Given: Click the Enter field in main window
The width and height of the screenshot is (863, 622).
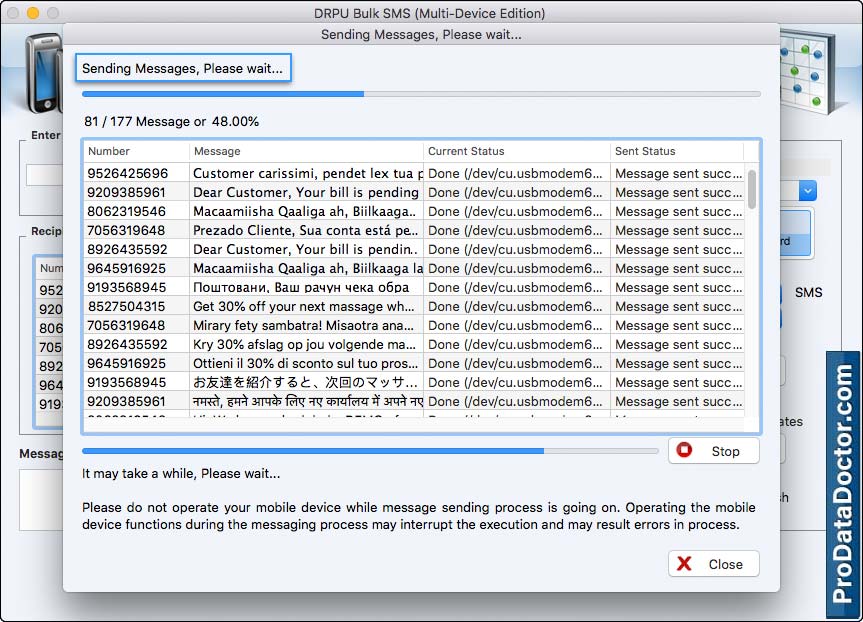Looking at the screenshot, I should [x=44, y=175].
